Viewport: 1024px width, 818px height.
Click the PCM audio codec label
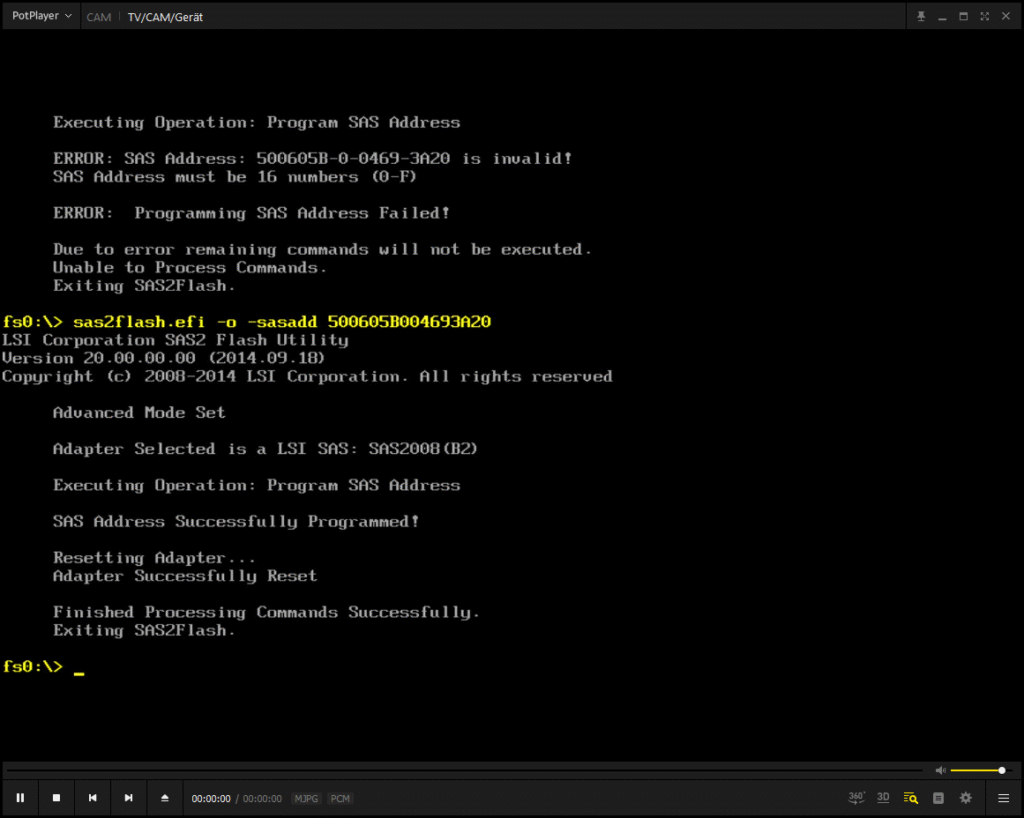point(340,799)
